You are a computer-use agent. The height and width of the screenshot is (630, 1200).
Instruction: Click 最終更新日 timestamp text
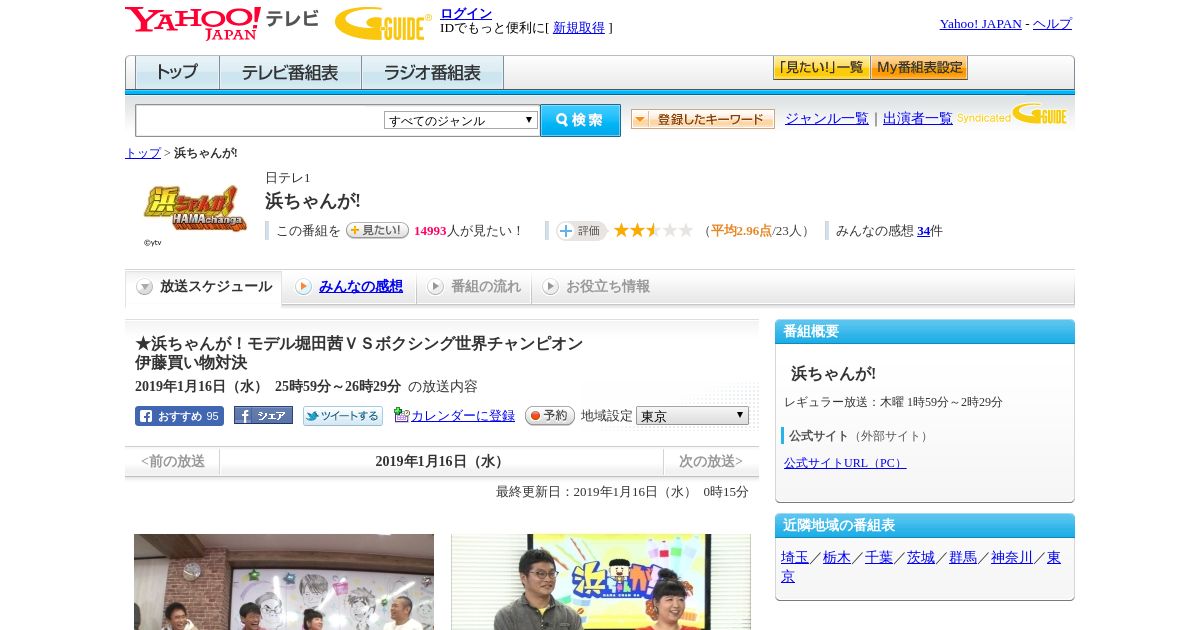point(622,492)
